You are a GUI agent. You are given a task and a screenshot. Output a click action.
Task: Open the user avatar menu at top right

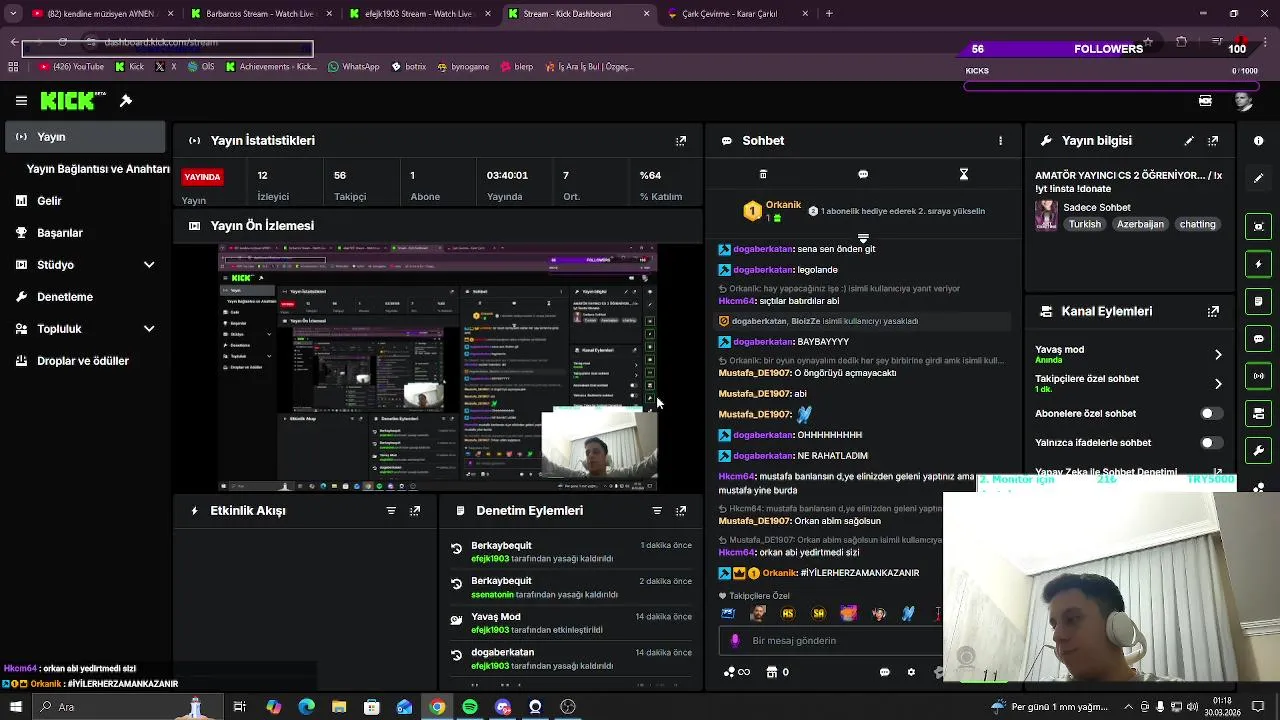pyautogui.click(x=1243, y=101)
